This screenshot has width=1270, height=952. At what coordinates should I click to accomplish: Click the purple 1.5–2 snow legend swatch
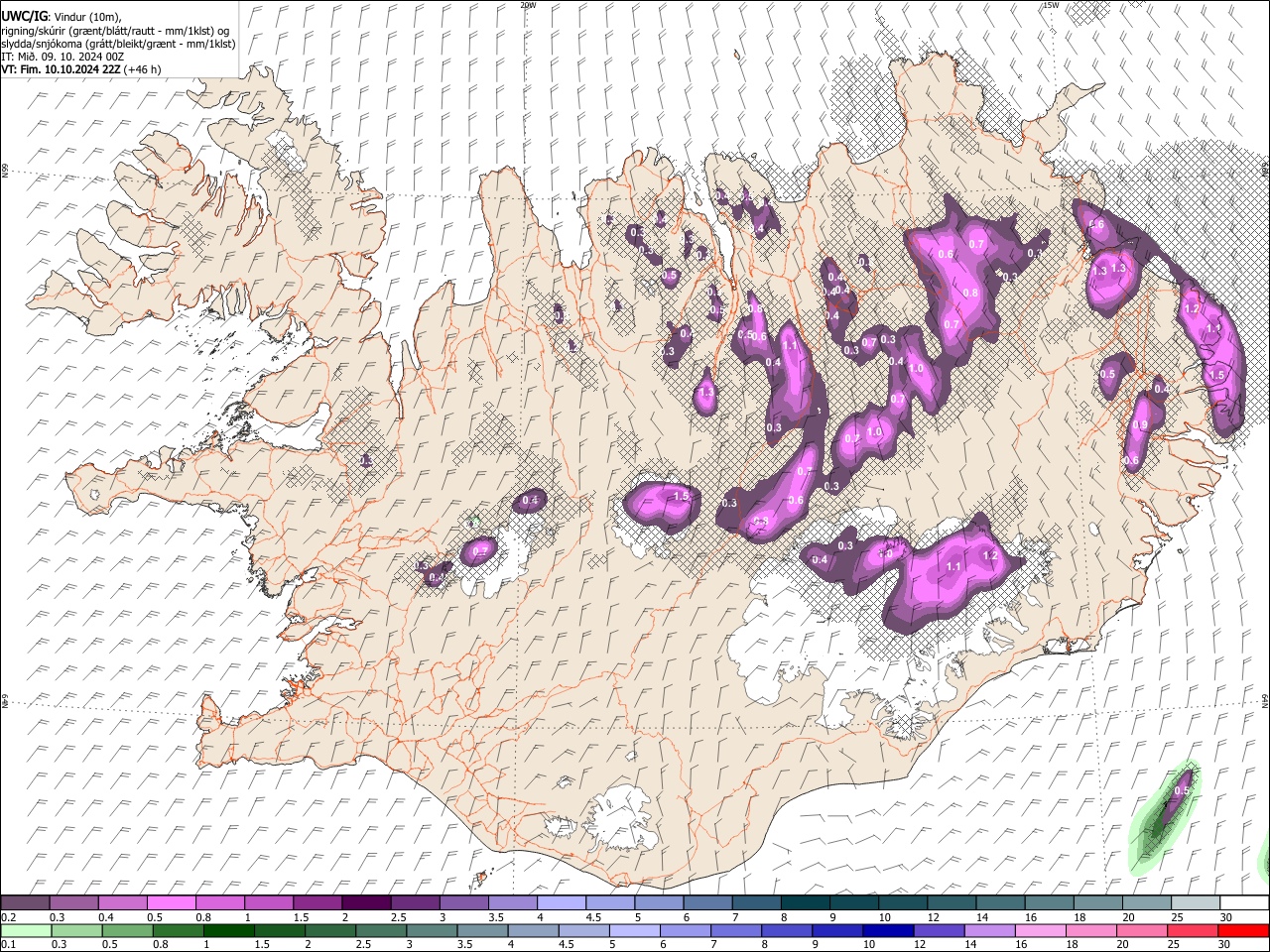317,903
